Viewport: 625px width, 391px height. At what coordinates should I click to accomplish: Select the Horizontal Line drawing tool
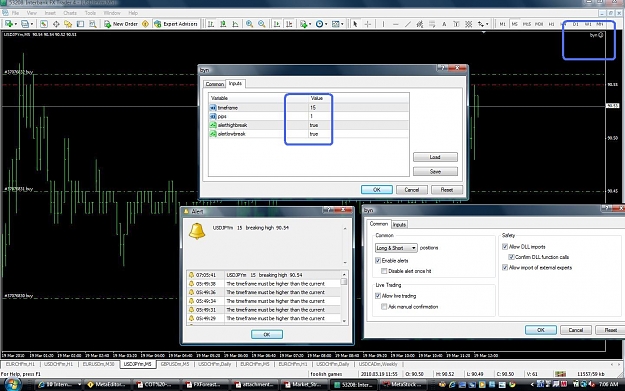[395, 24]
